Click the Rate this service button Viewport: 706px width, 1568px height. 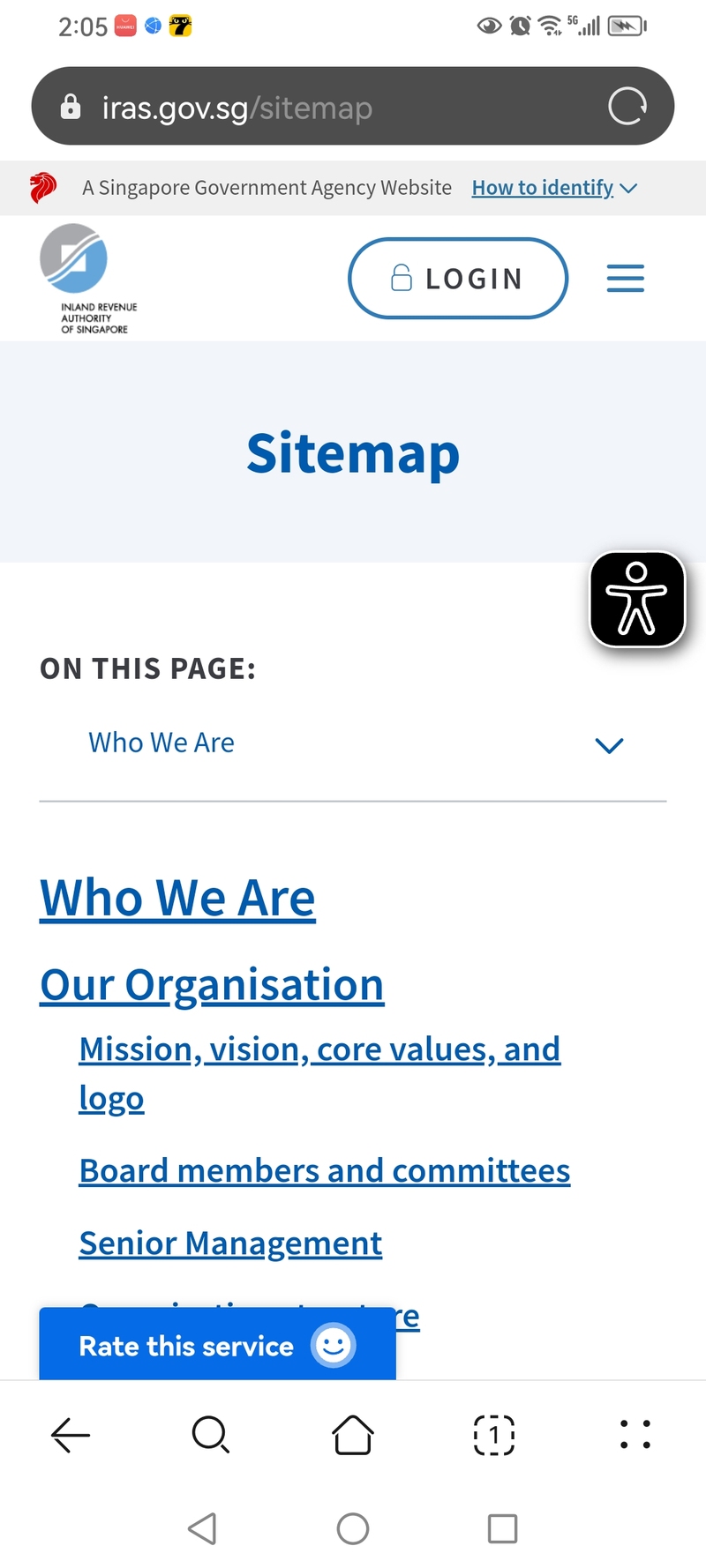[x=217, y=1345]
